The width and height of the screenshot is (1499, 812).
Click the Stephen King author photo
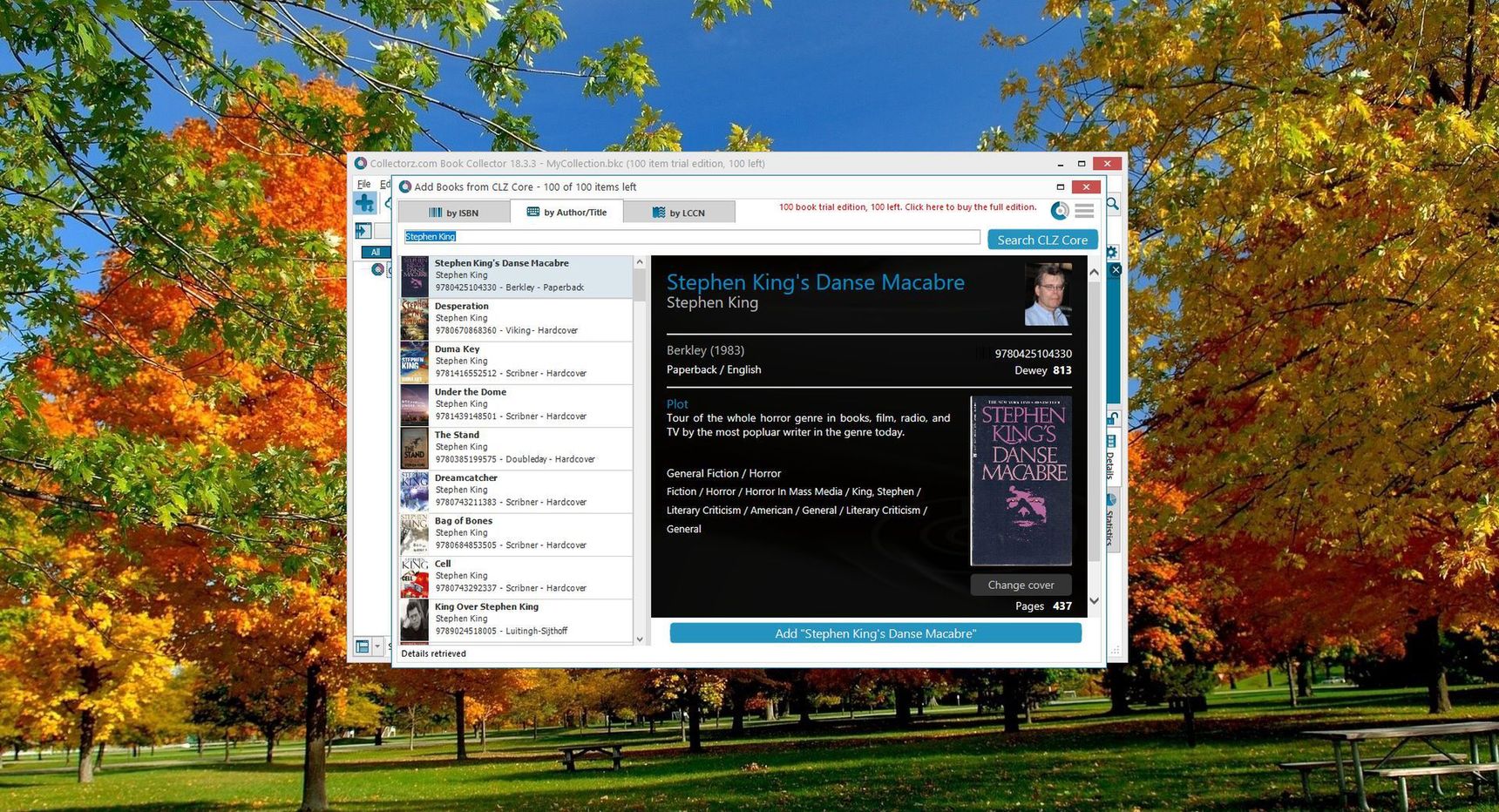(1048, 294)
